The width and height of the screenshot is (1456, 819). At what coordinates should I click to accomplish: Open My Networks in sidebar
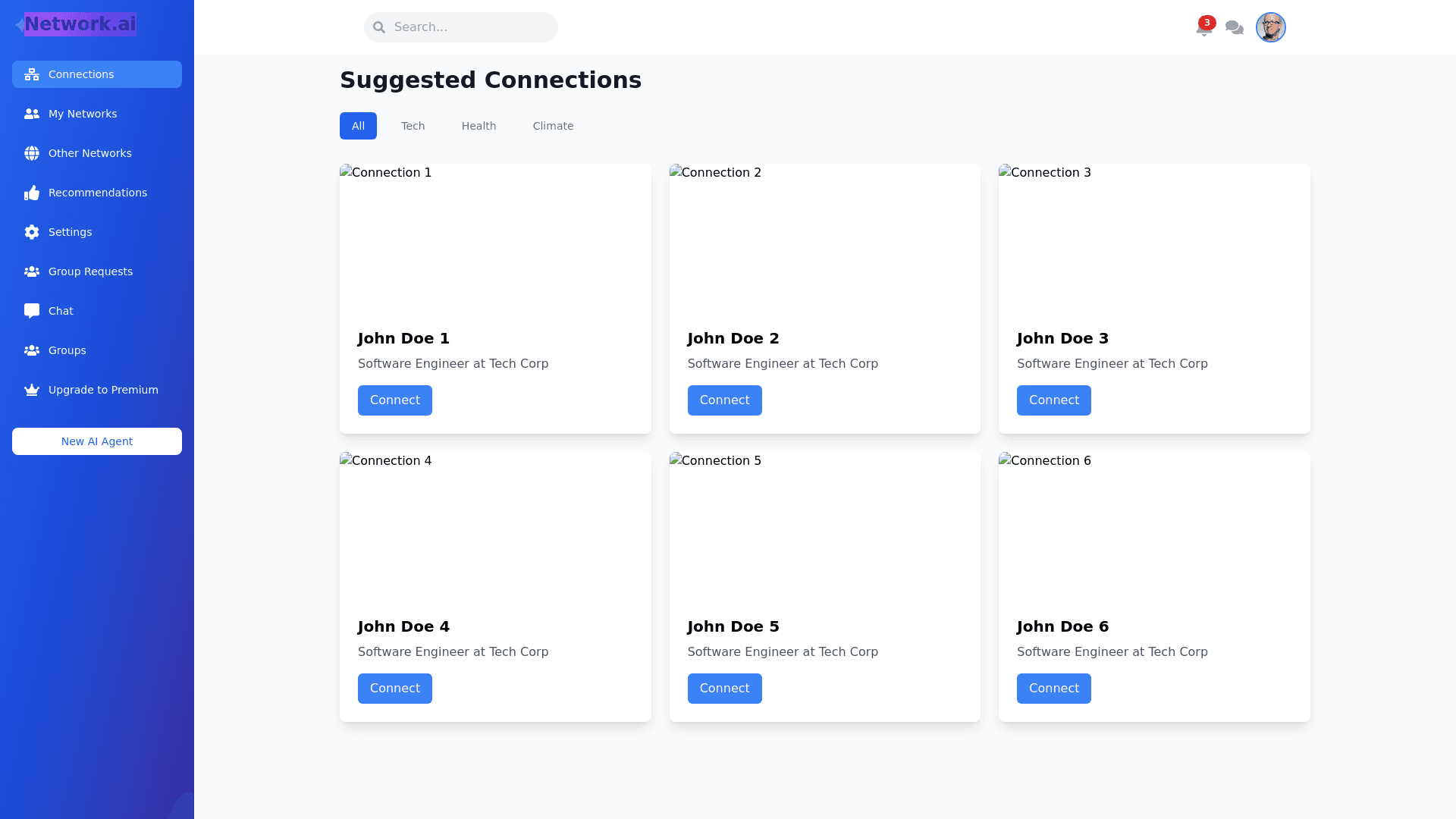point(83,114)
